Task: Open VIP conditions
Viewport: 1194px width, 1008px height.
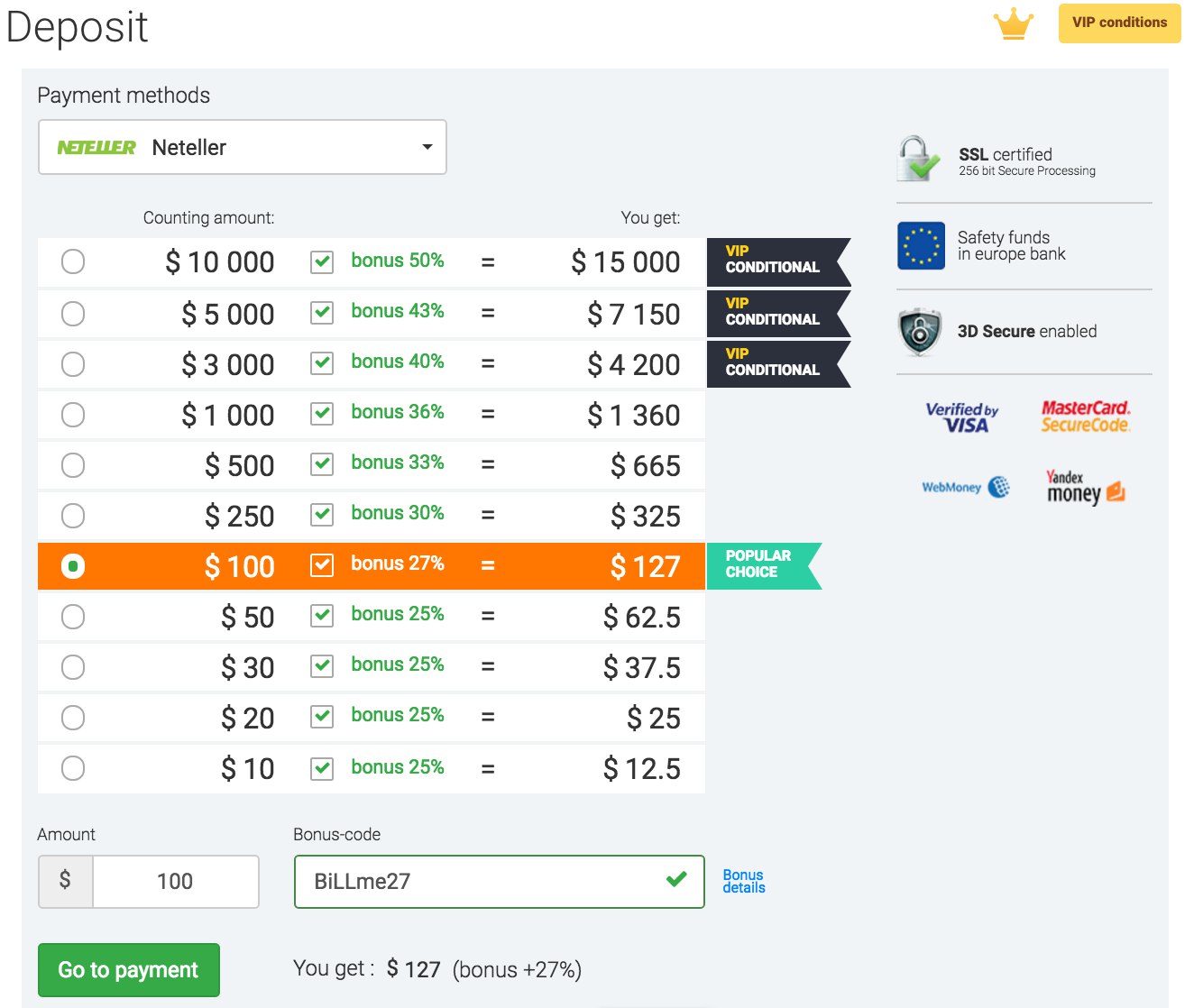Action: (1119, 23)
